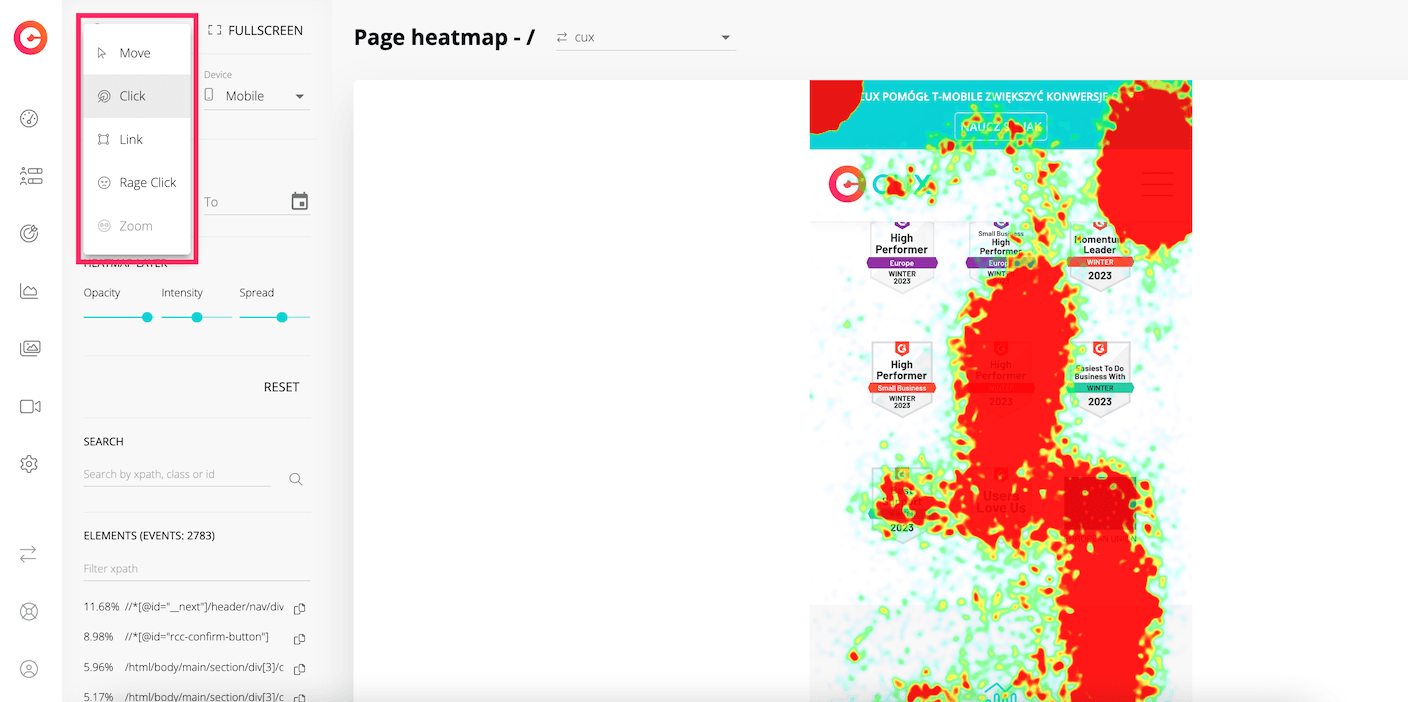This screenshot has width=1408, height=702.
Task: Open the cux project dropdown
Action: click(645, 38)
